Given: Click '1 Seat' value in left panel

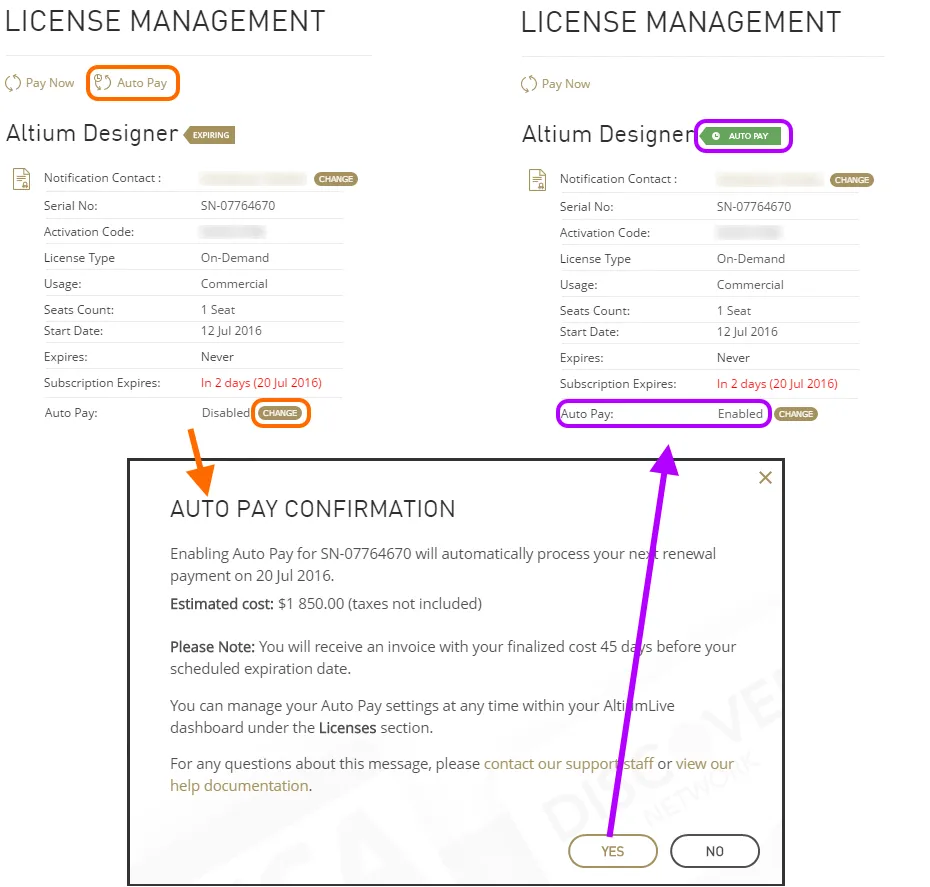Looking at the screenshot, I should point(218,310).
